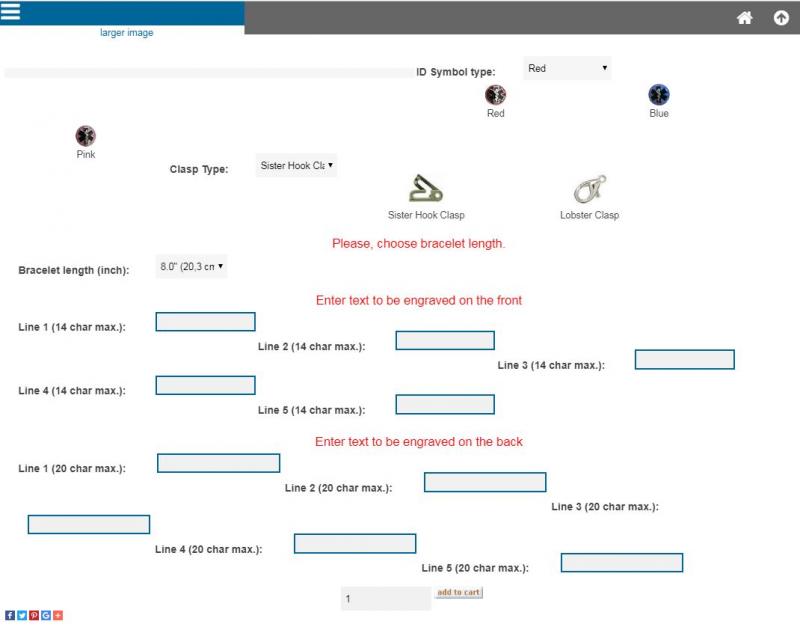Share on Facebook icon

[10, 615]
